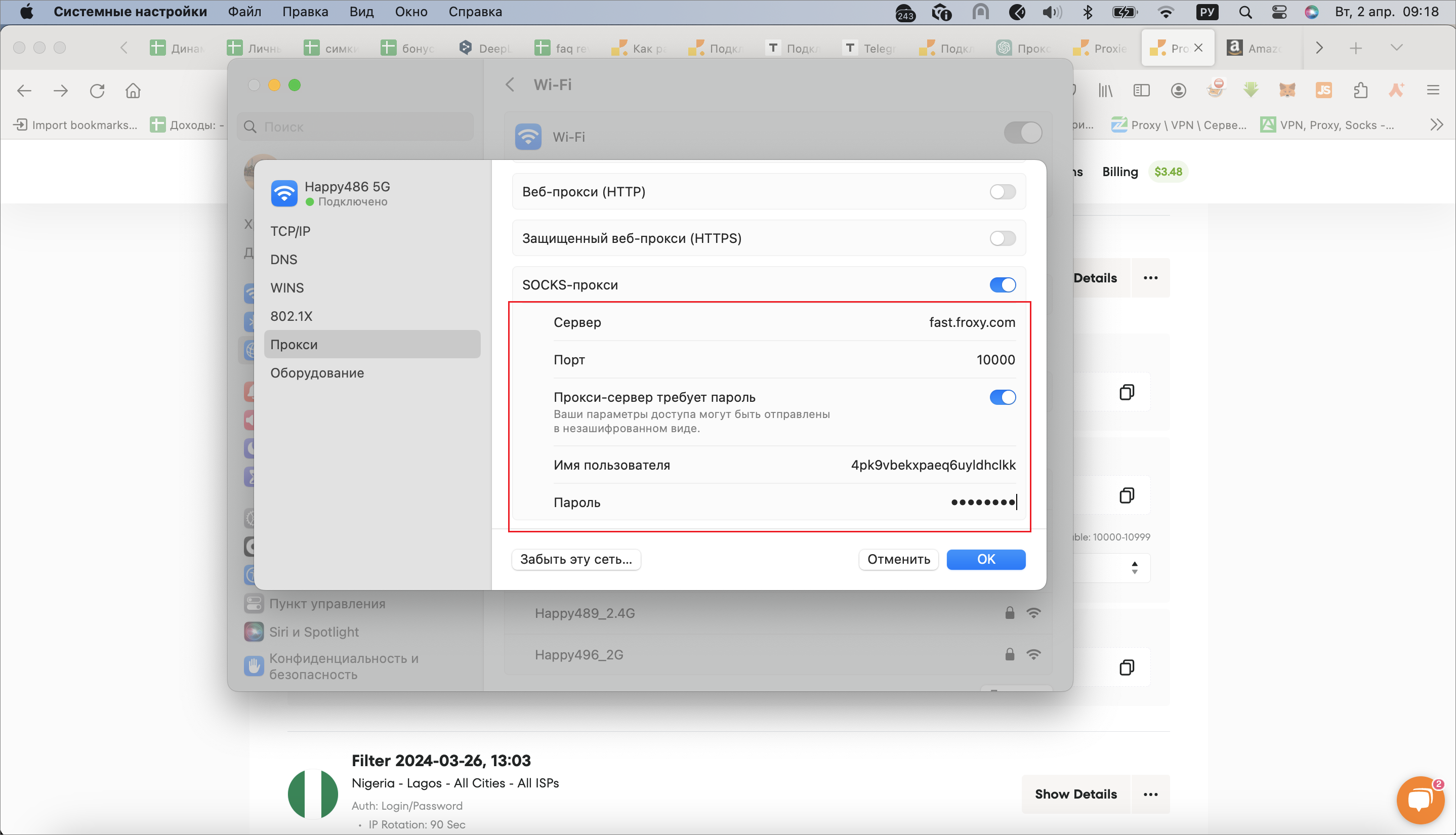Toggle main Wi-Fi switch in background pane
The width and height of the screenshot is (1456, 835).
(1022, 133)
